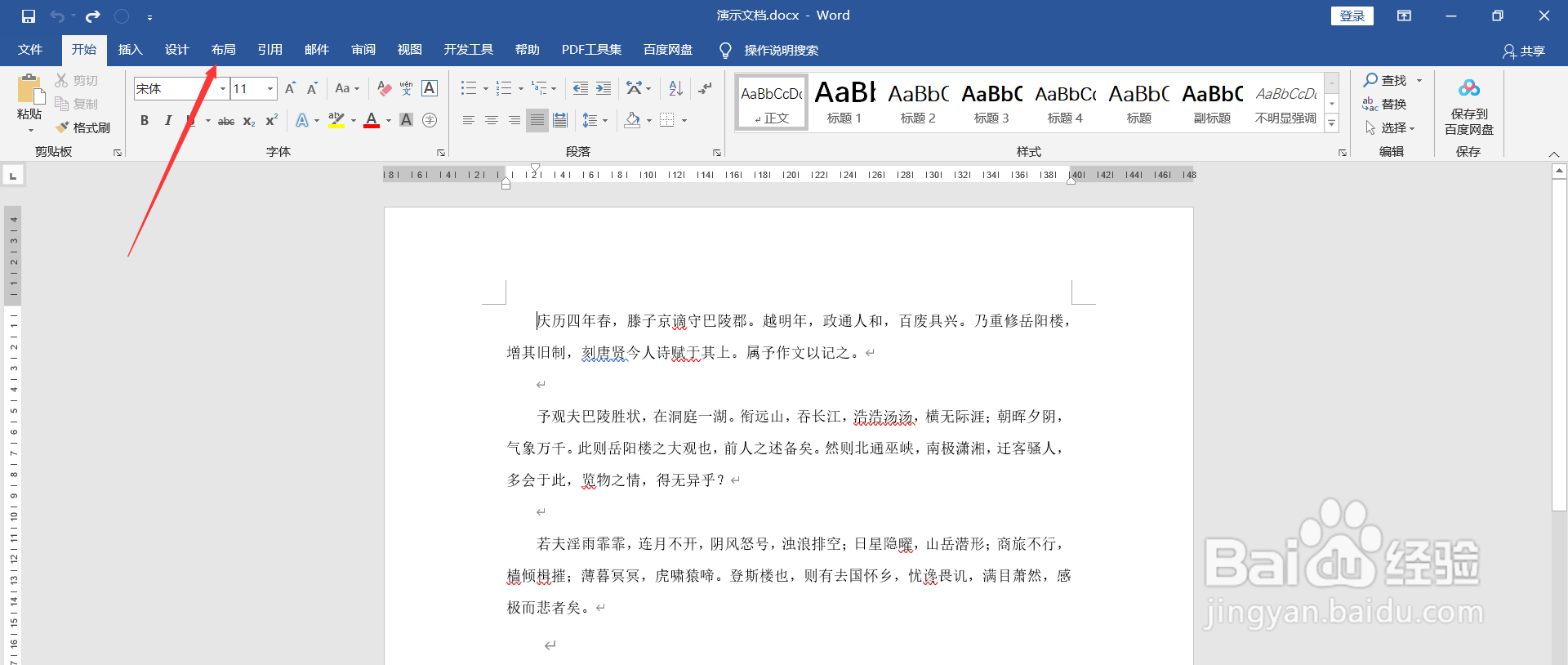Toggle italic formatting
The width and height of the screenshot is (1568, 665).
[167, 121]
